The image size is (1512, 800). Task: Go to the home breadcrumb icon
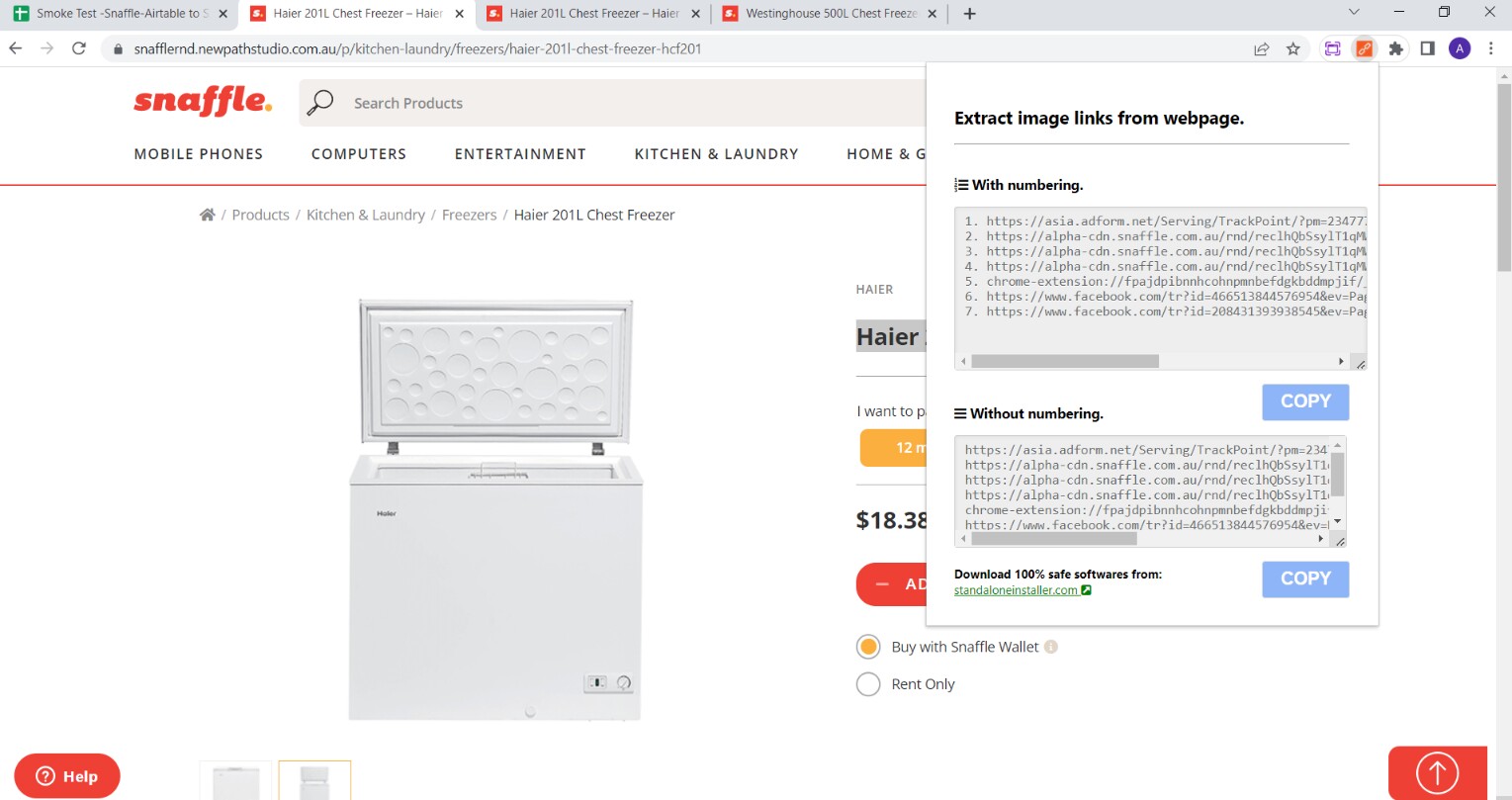point(207,215)
